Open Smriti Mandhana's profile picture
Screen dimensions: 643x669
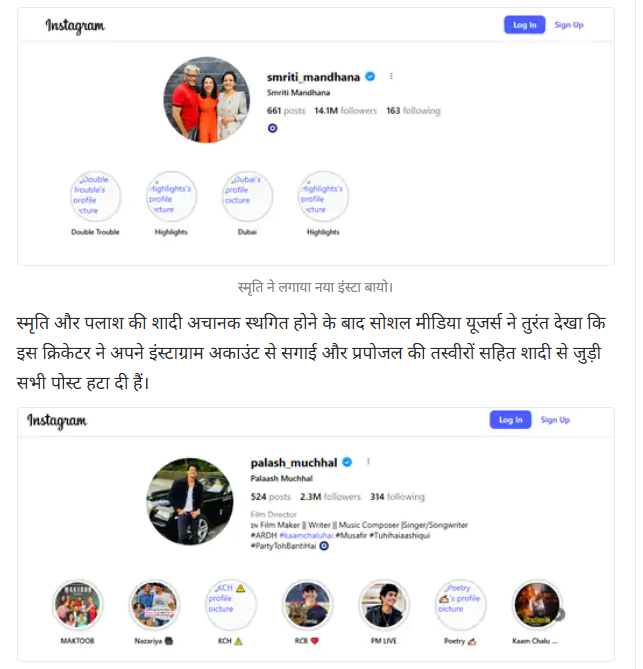click(x=209, y=101)
